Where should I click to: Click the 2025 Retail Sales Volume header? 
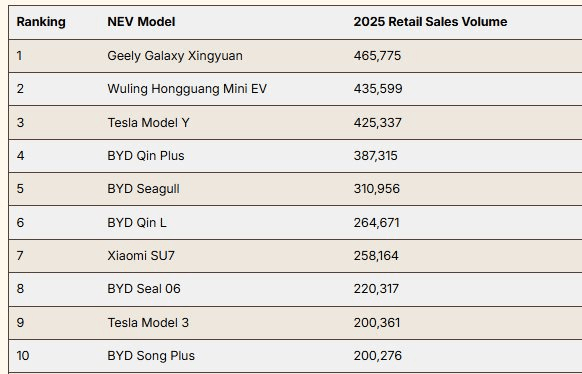click(x=430, y=22)
